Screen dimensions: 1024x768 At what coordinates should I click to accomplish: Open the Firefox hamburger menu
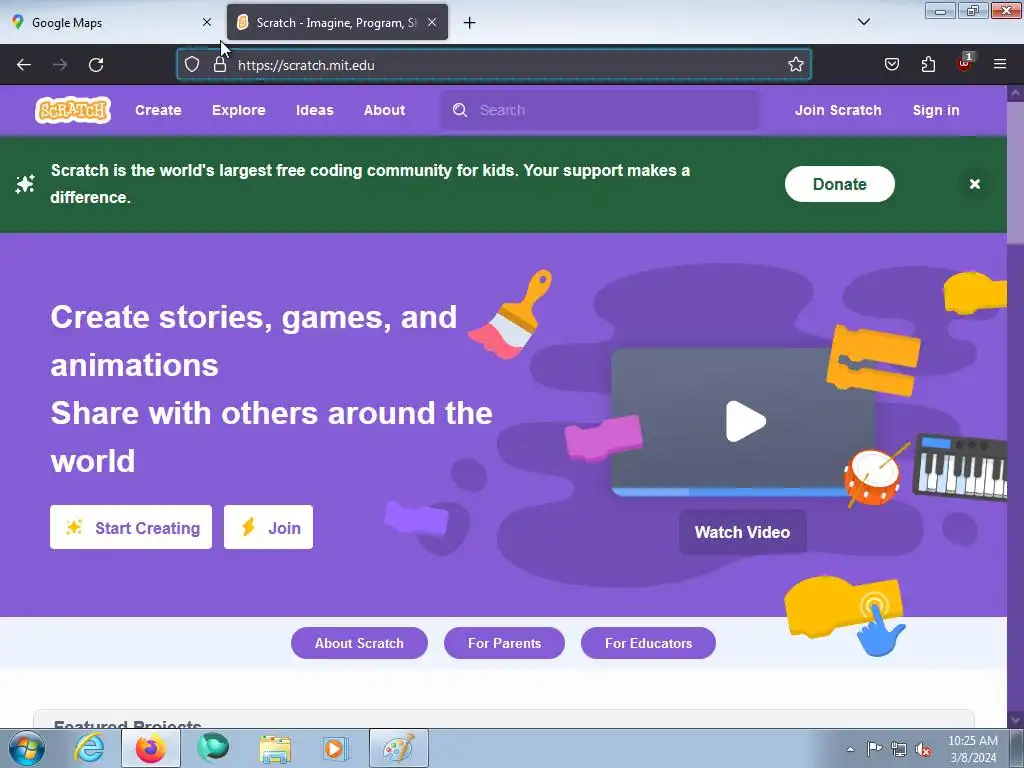tap(1000, 65)
